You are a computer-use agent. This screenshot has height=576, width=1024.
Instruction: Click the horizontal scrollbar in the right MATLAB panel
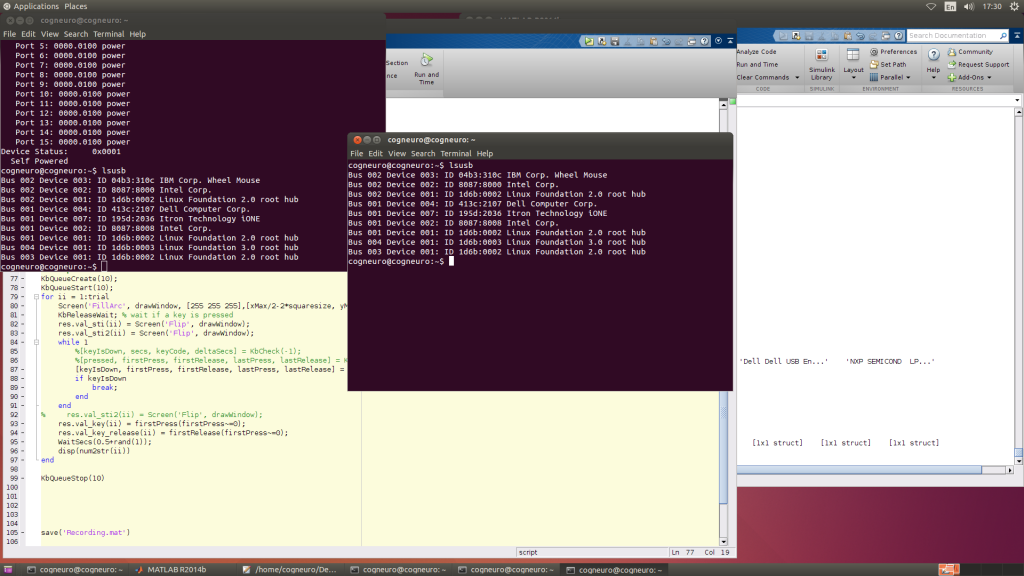click(x=859, y=470)
